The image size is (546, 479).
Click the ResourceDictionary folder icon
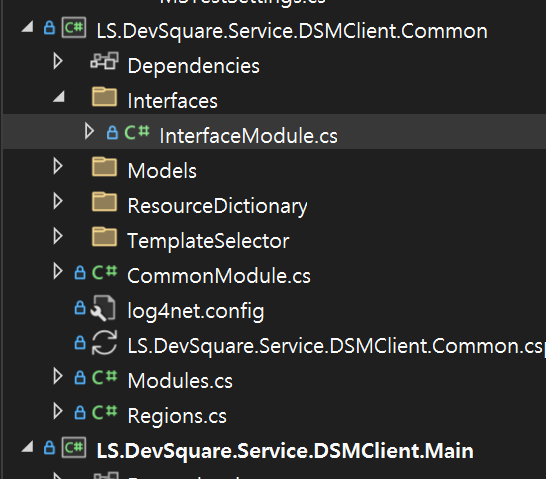(104, 202)
